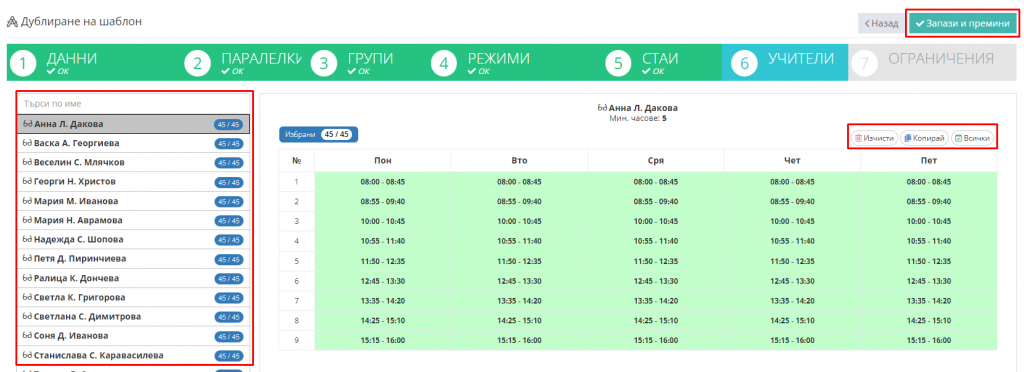Save and continue with Запази и премини

tap(962, 23)
